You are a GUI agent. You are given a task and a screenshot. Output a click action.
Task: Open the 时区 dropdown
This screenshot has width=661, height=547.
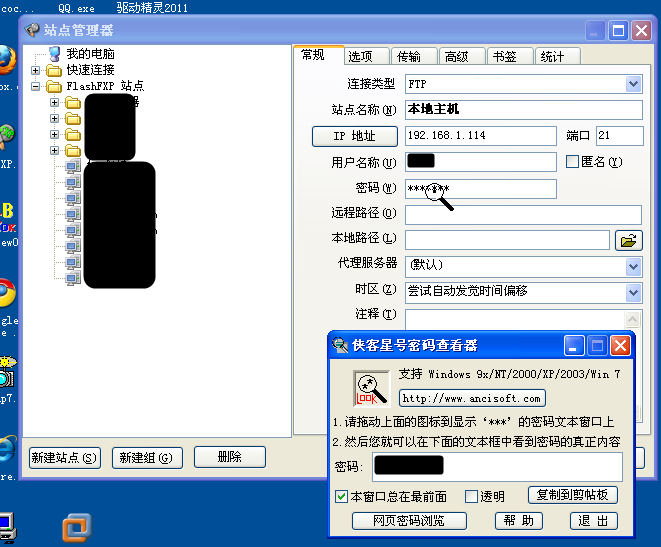[x=633, y=292]
